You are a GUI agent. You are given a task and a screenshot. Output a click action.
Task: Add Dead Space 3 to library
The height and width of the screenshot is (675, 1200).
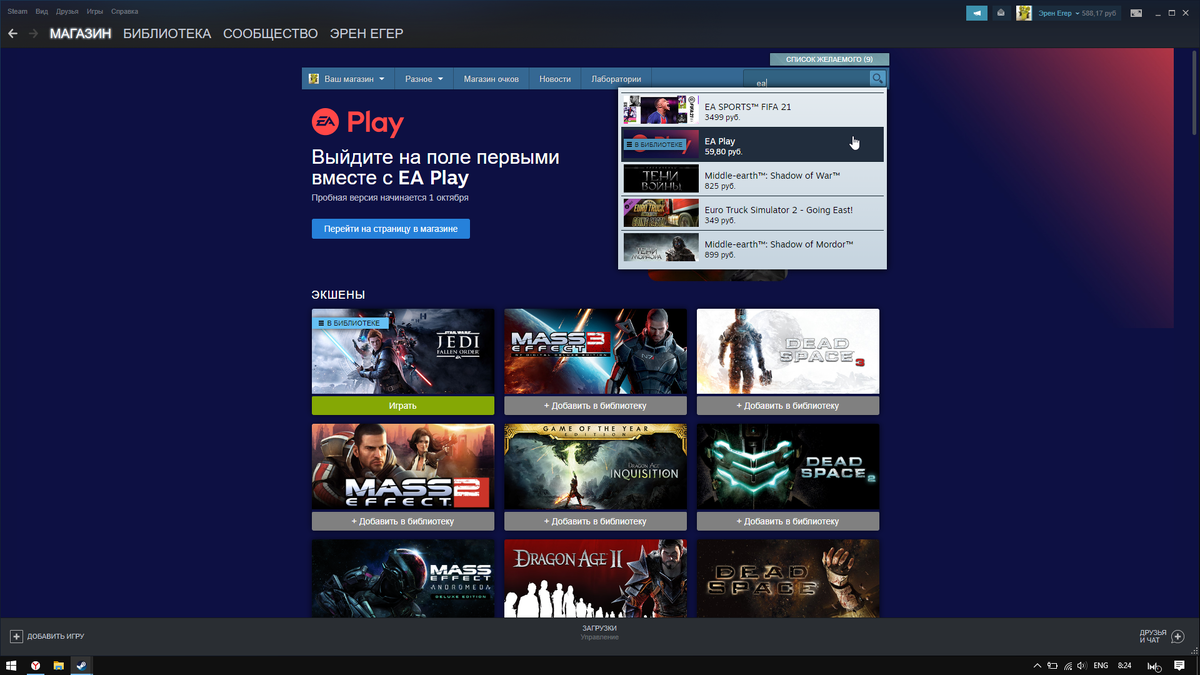788,406
